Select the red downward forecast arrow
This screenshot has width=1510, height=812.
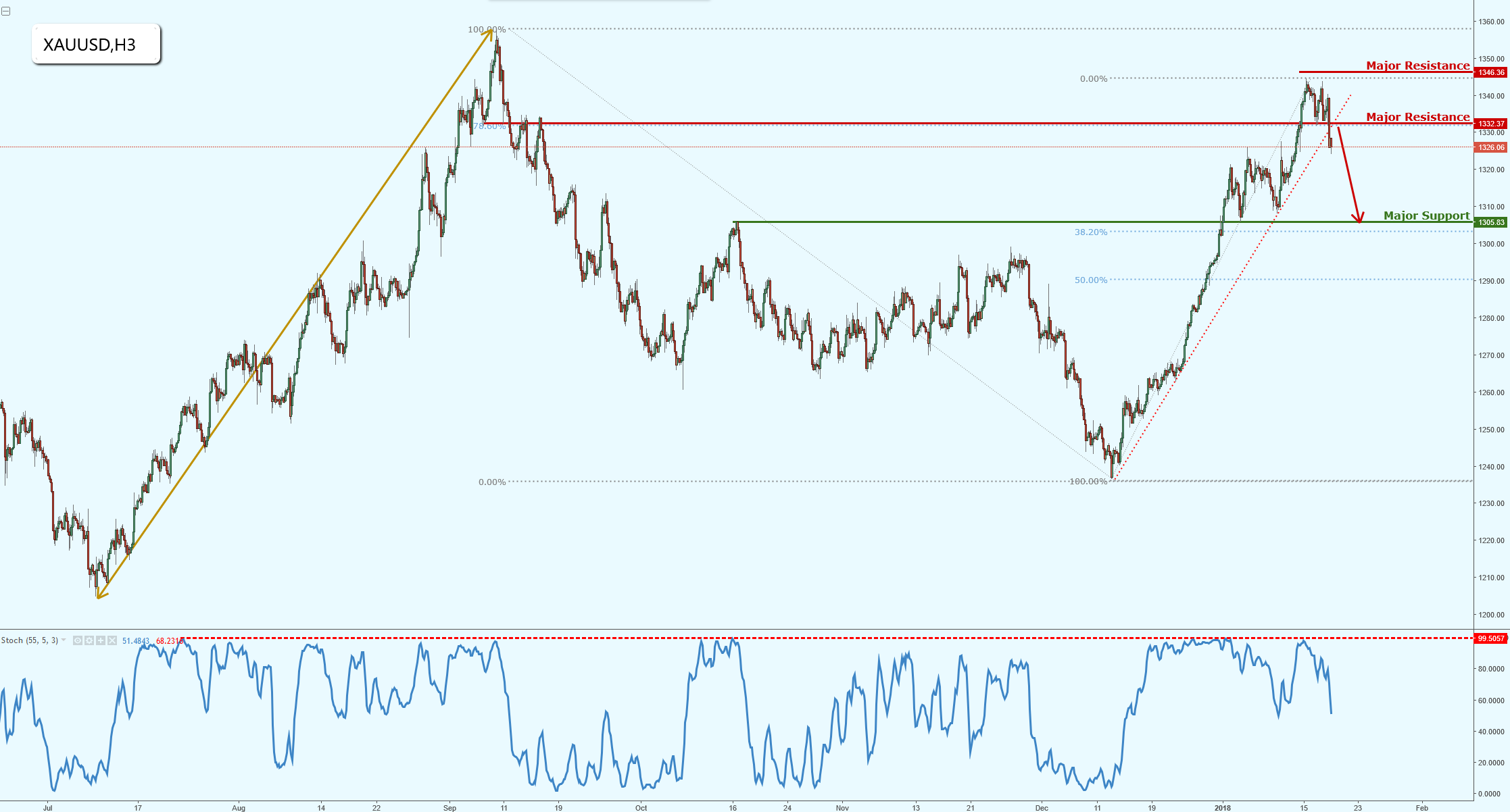point(1349,174)
